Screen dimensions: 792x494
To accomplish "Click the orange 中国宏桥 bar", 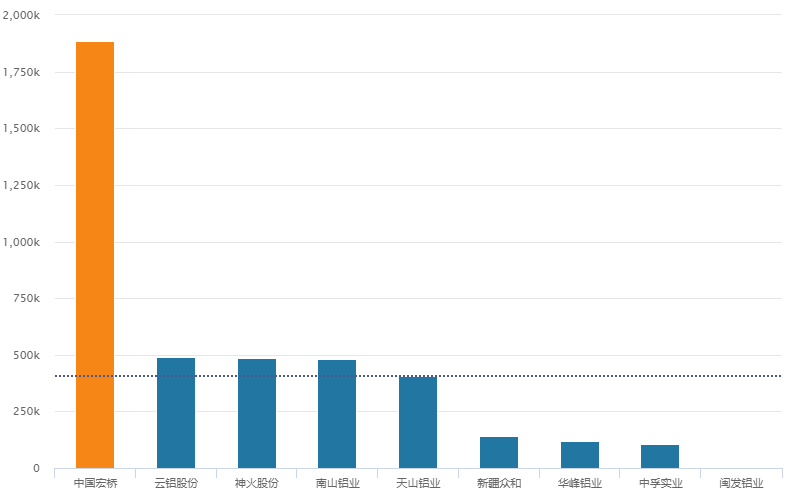I will tap(95, 255).
